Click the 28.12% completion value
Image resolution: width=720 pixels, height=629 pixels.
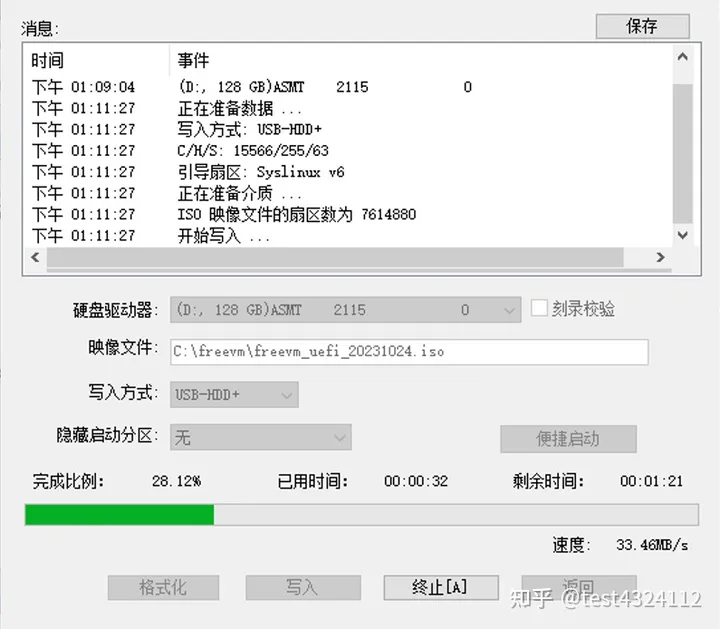tap(176, 481)
